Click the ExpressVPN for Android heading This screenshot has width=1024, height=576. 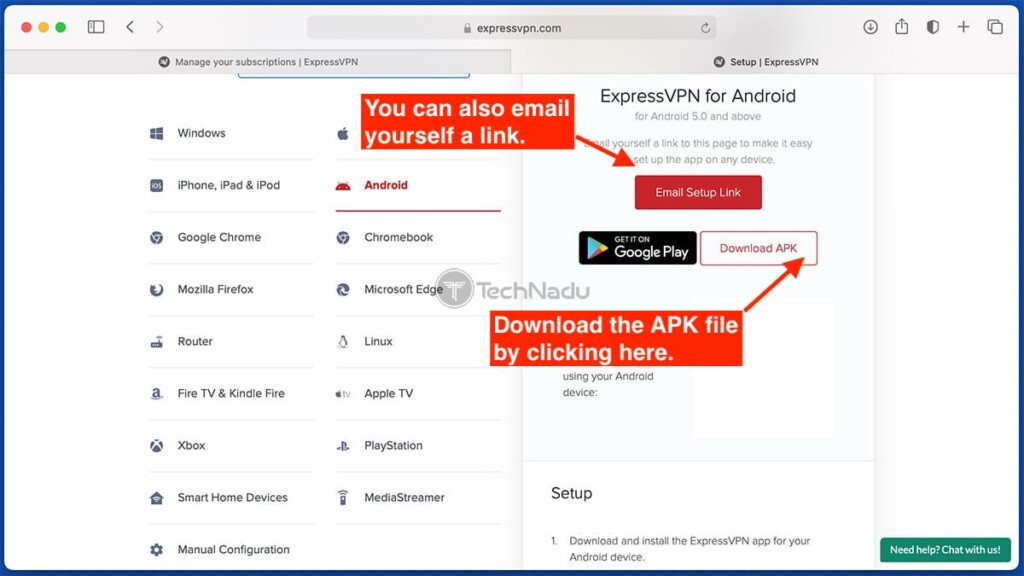click(x=697, y=97)
